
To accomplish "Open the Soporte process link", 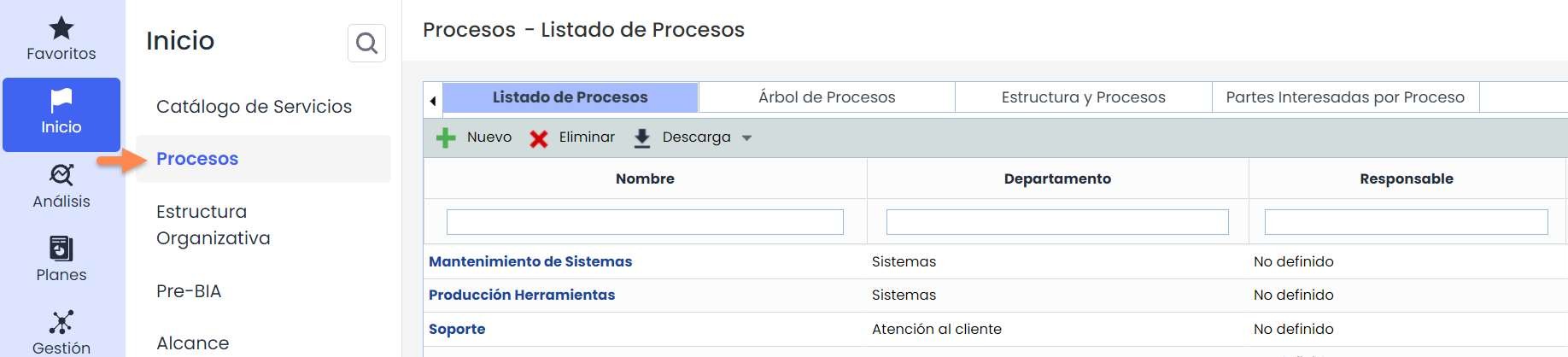I will tap(457, 329).
